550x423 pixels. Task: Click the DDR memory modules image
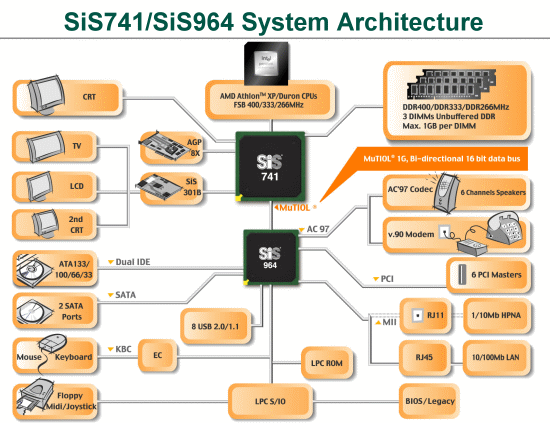(x=451, y=84)
